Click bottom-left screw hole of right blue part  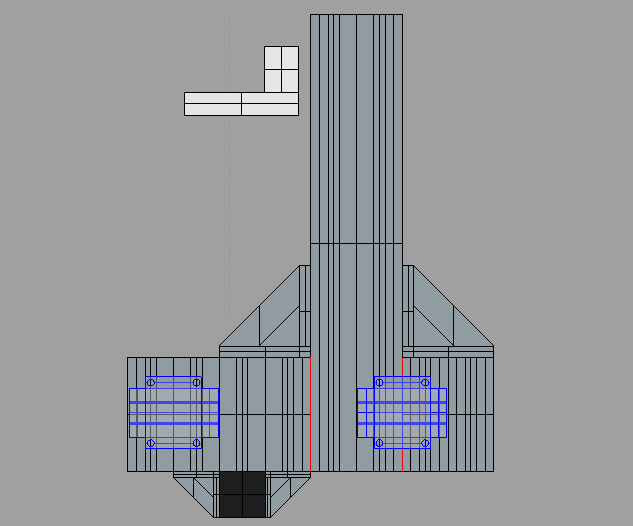point(379,442)
